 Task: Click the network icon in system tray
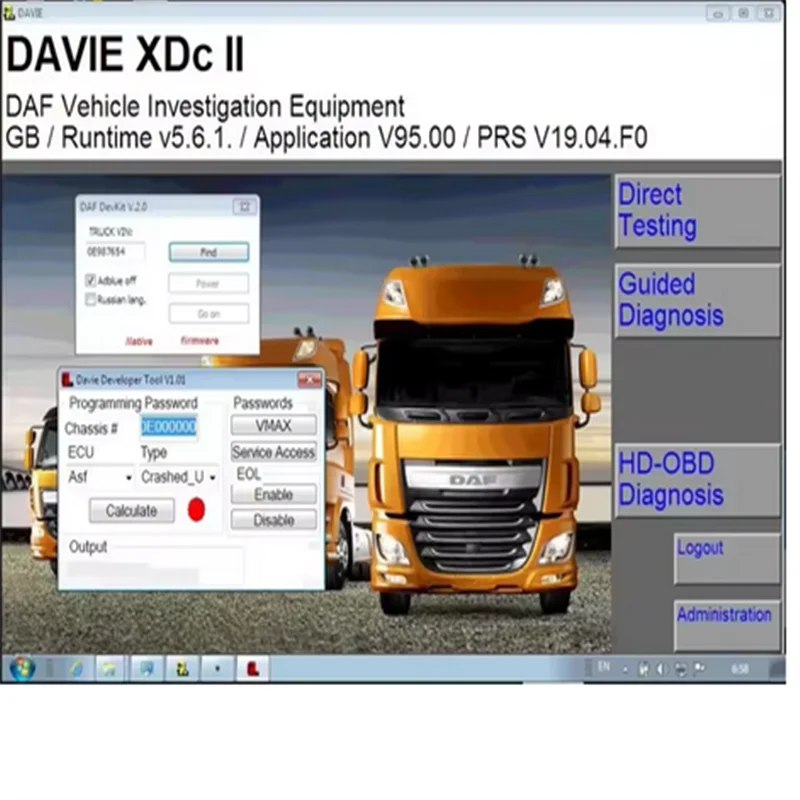[x=680, y=668]
